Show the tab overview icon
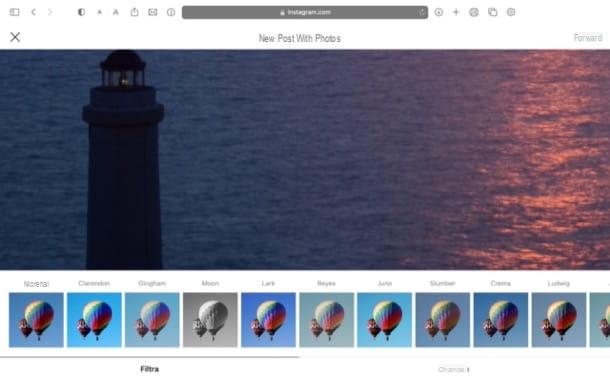 click(493, 12)
